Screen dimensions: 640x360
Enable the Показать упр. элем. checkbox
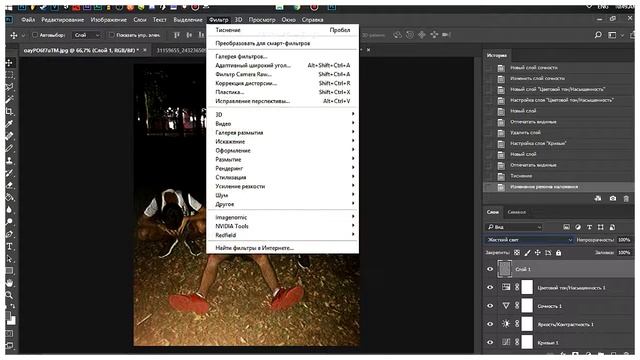(x=111, y=35)
